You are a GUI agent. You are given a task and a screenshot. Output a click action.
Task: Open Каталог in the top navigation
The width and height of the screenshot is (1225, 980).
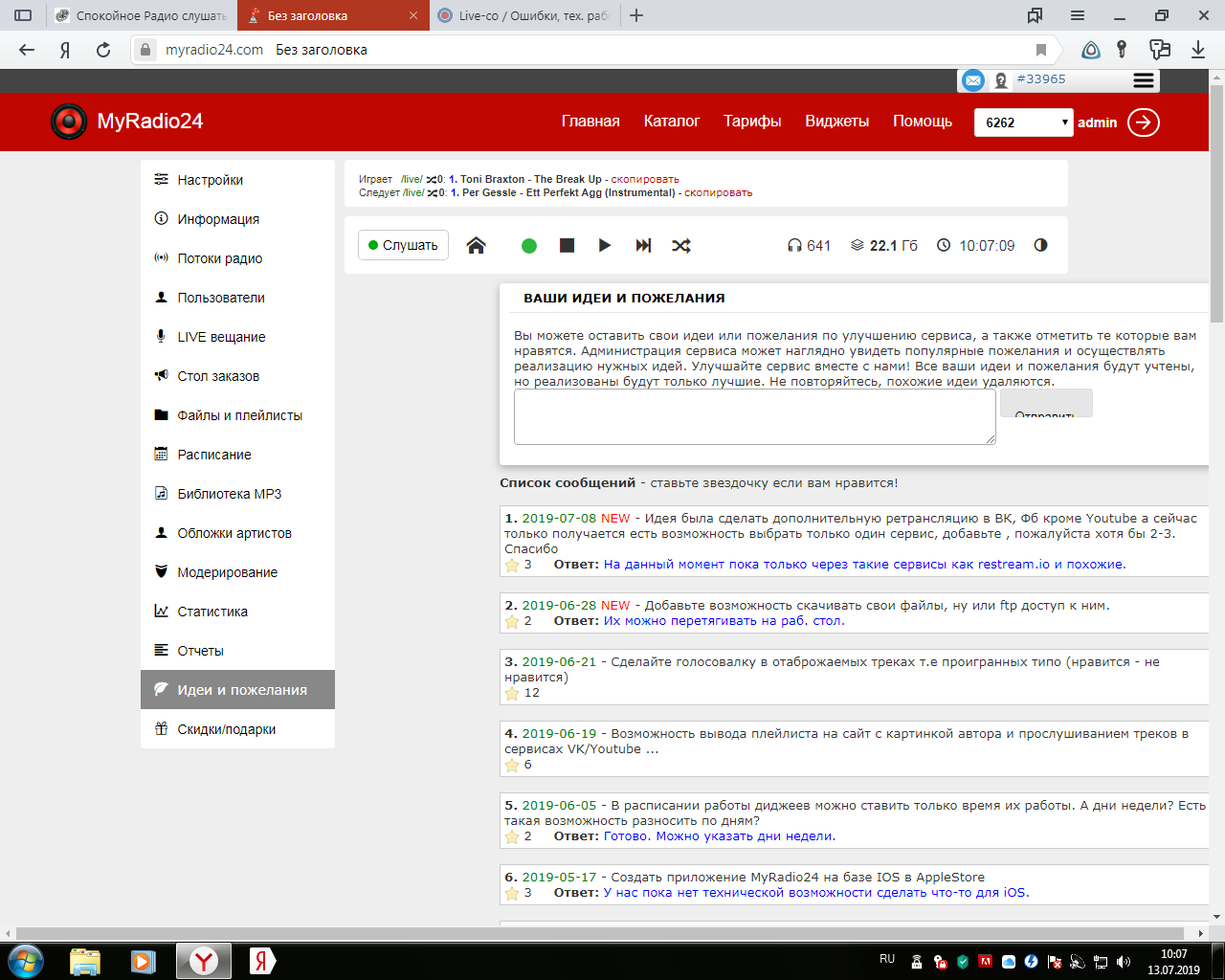(x=672, y=122)
